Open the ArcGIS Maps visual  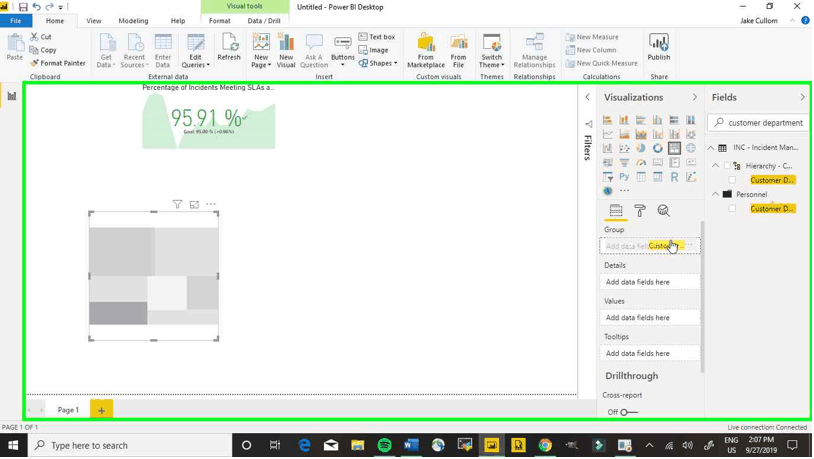pyautogui.click(x=607, y=191)
